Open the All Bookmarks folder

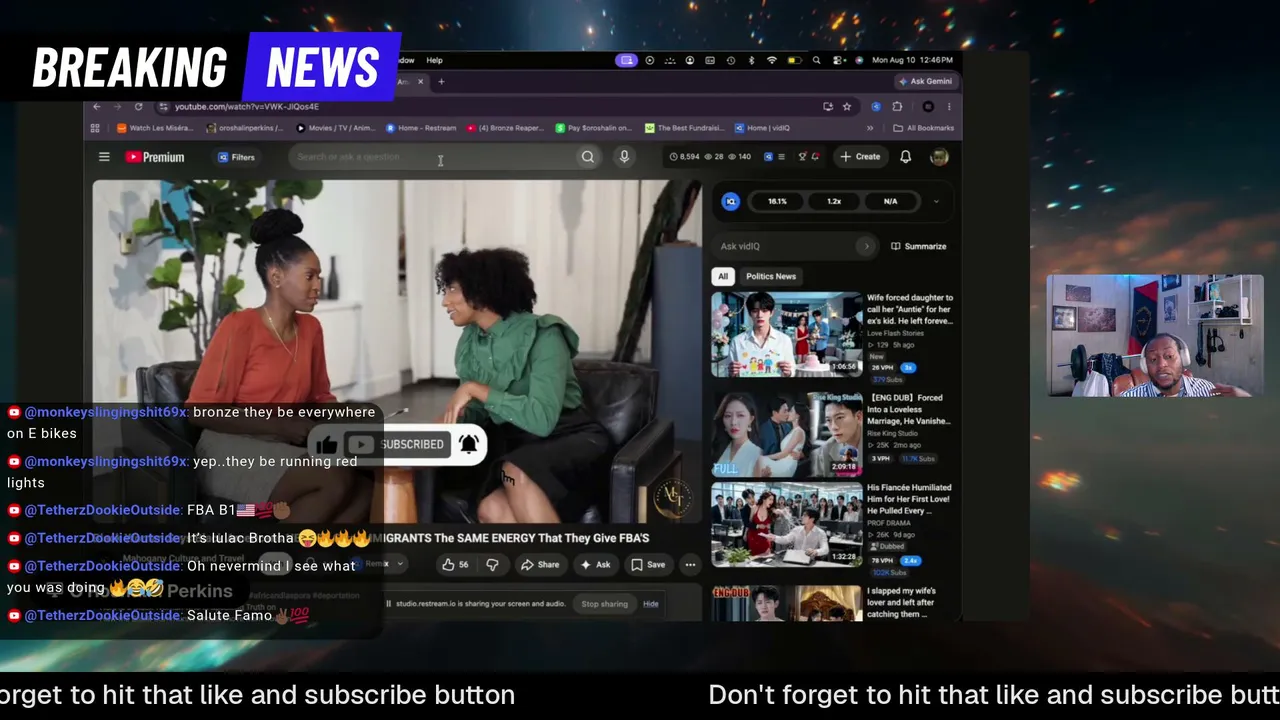coord(923,128)
